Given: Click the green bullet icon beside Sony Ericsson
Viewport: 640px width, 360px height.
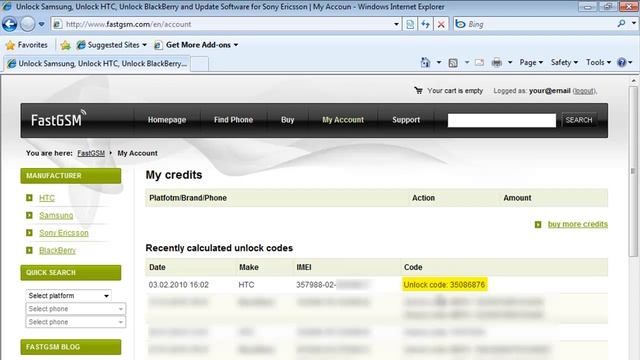Looking at the screenshot, I should pyautogui.click(x=29, y=233).
